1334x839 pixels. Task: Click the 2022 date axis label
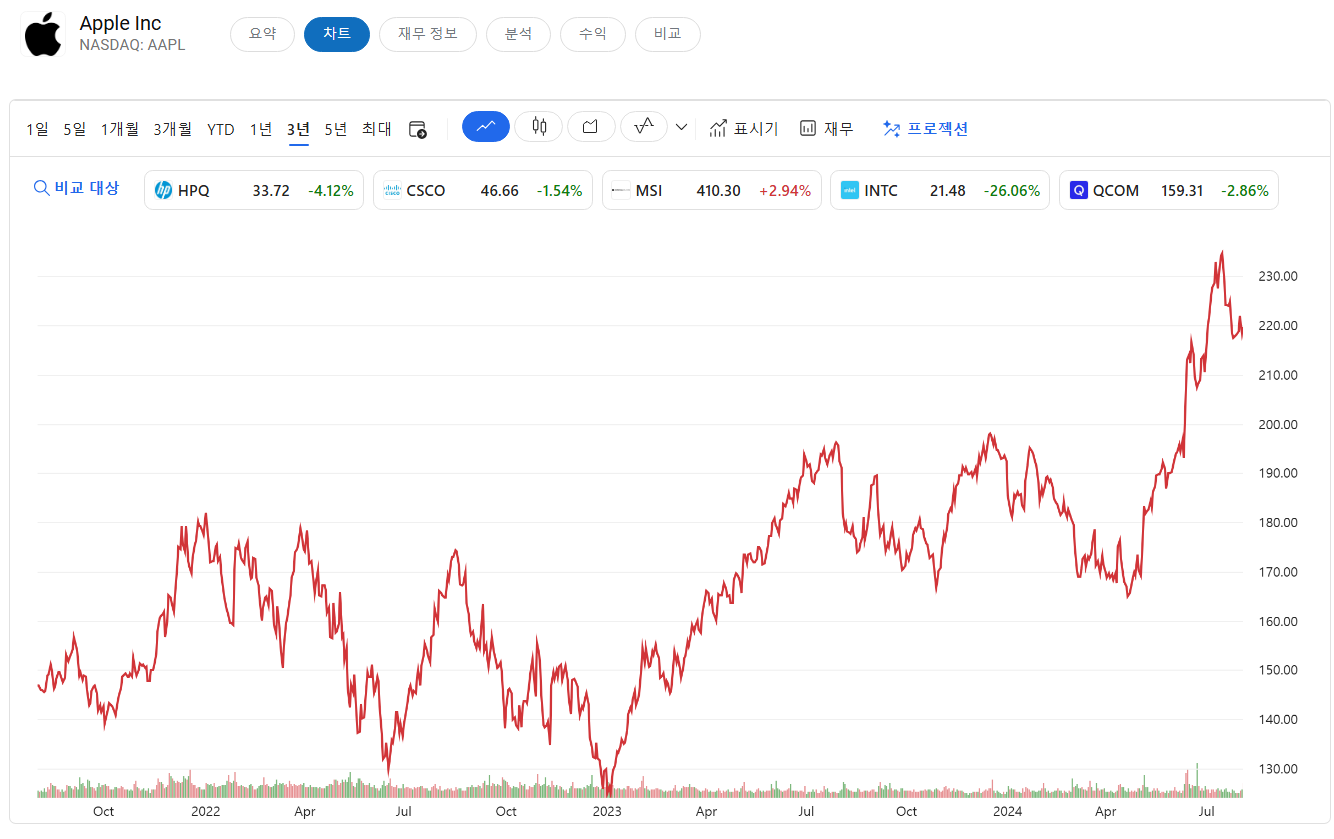pyautogui.click(x=205, y=811)
